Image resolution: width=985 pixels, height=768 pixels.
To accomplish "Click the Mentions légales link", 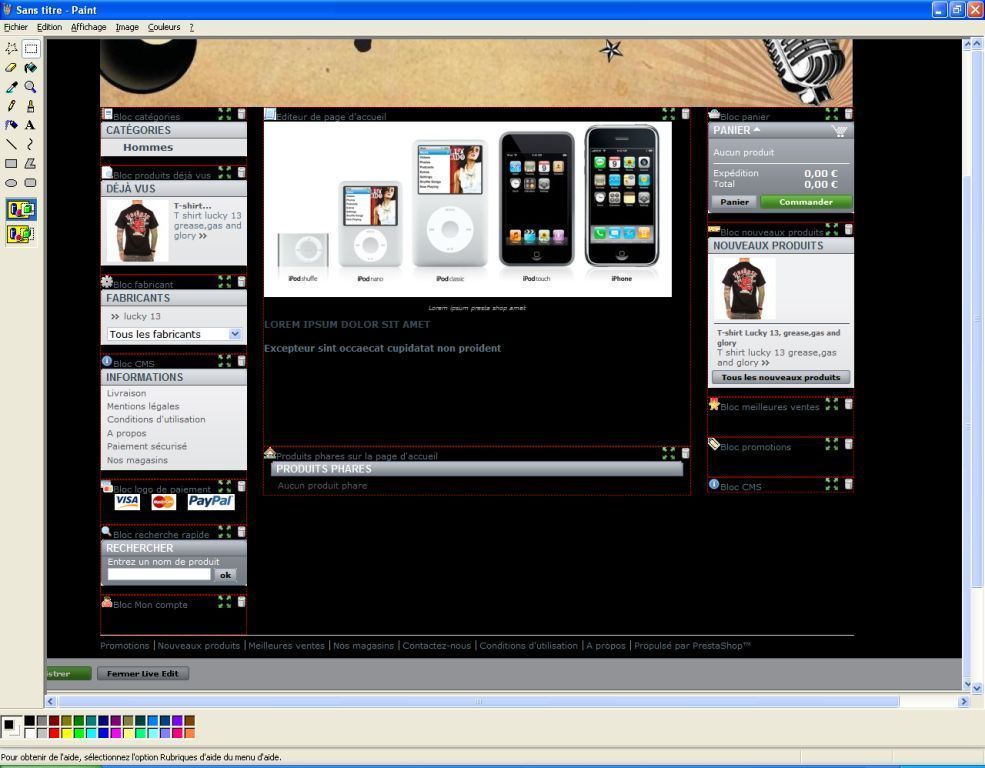I will pyautogui.click(x=143, y=406).
